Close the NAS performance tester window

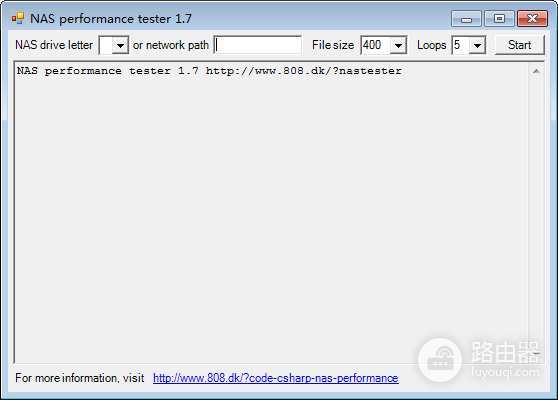point(532,19)
